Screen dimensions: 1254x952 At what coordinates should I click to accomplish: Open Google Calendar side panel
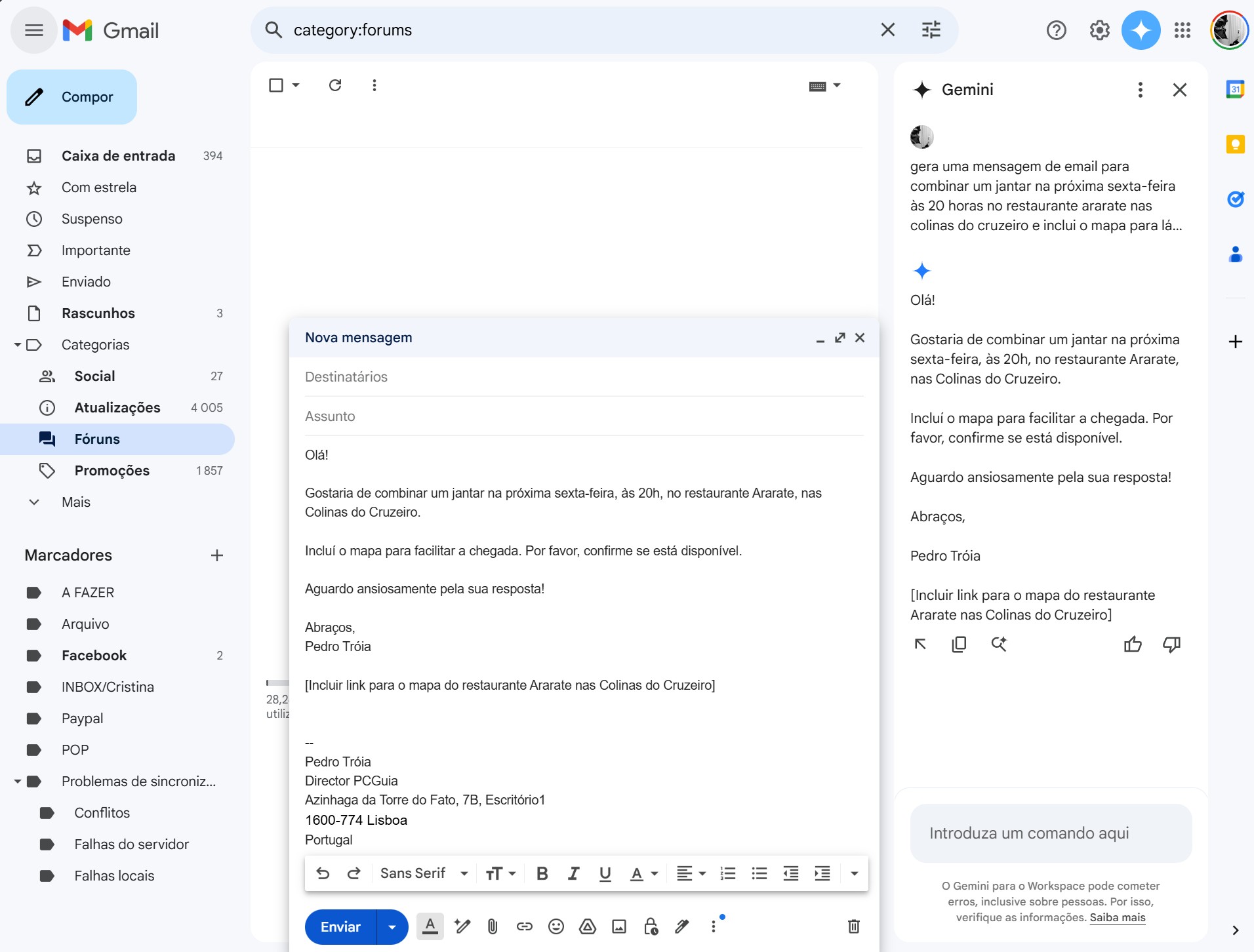pyautogui.click(x=1235, y=89)
